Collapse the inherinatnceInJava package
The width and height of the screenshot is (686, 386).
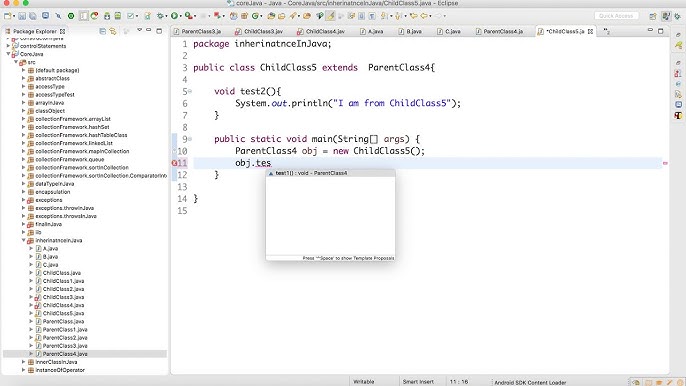(24, 240)
